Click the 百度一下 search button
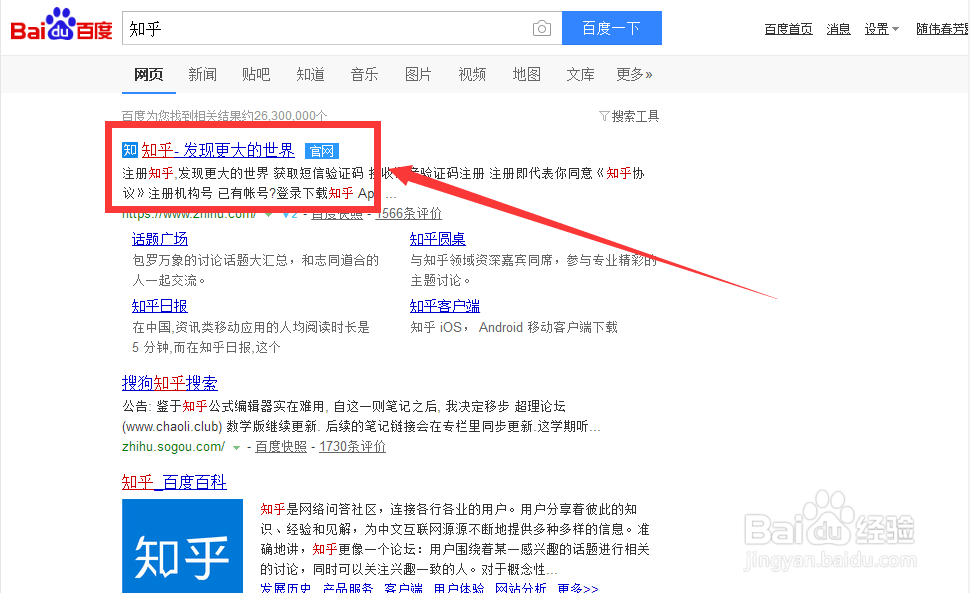The height and width of the screenshot is (593, 970). pyautogui.click(x=612, y=28)
